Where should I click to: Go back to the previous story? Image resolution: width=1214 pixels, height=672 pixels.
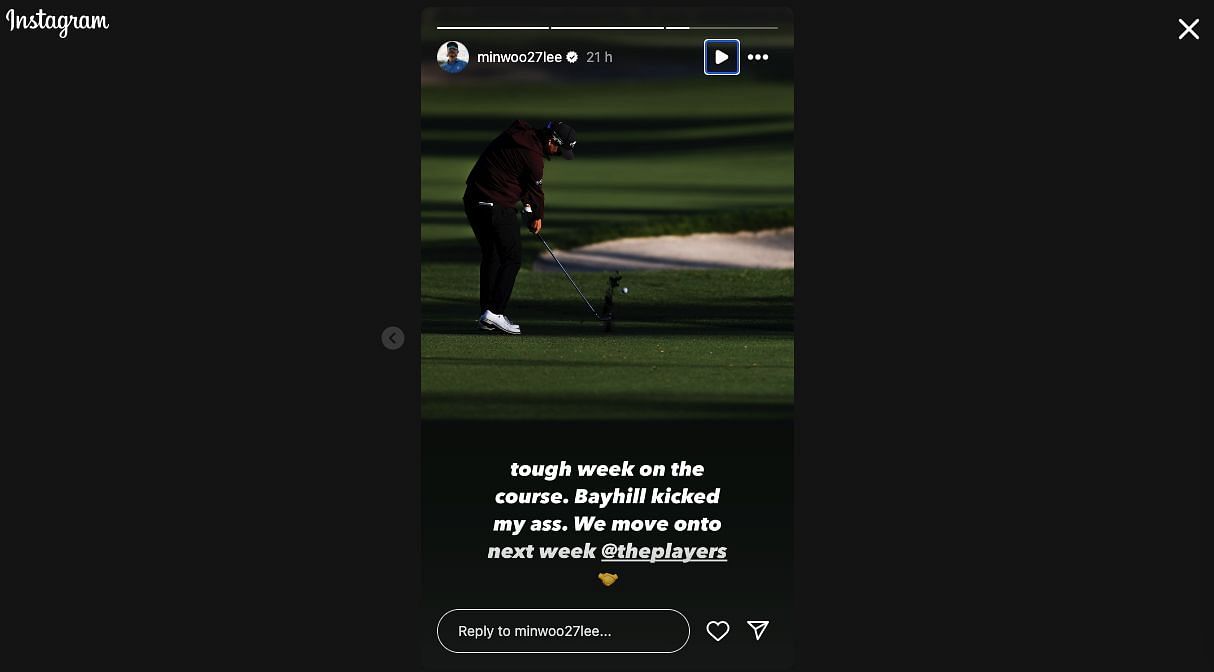coord(393,338)
